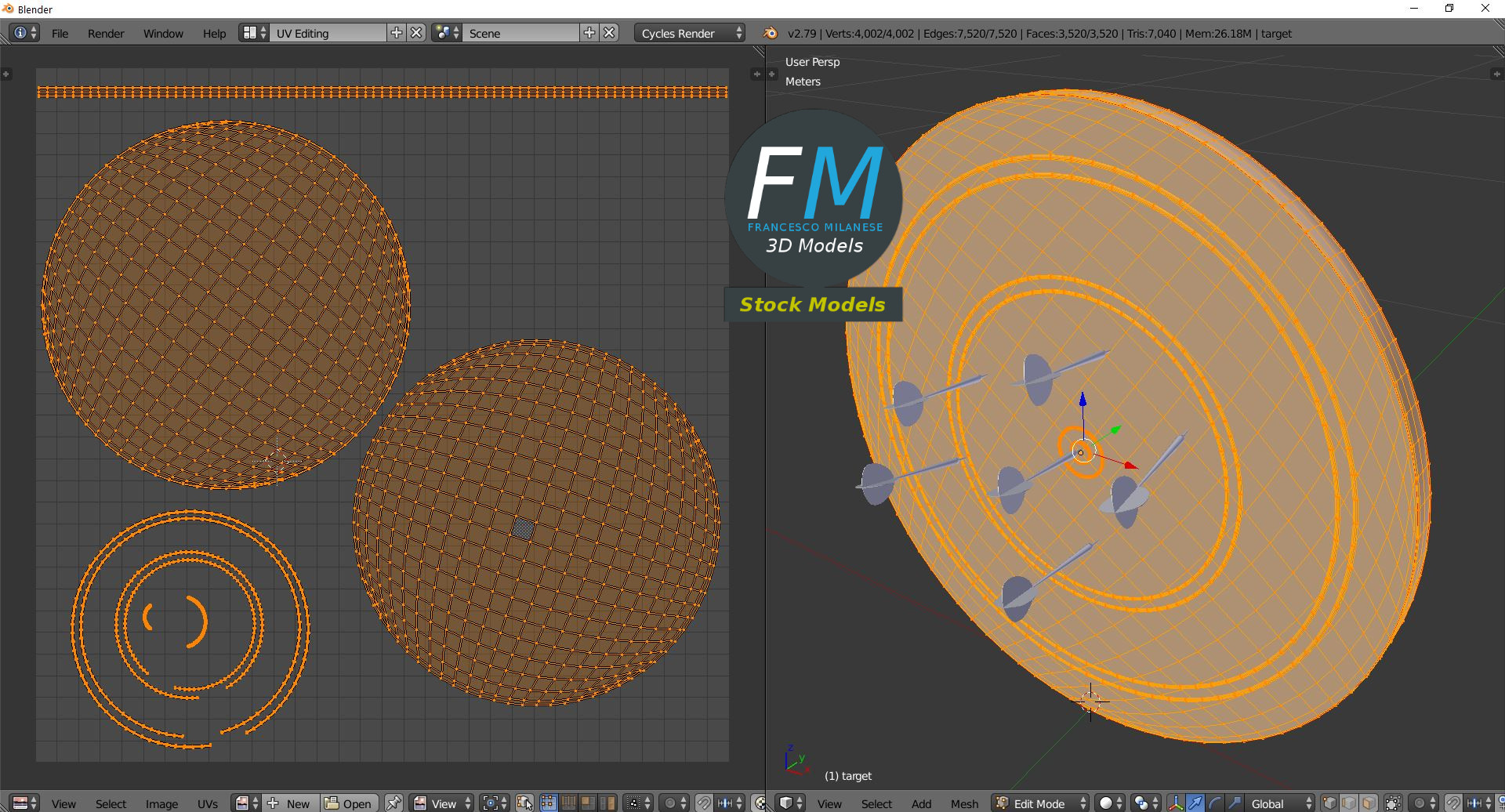Open the 3D view proportional editing dropdown
The width and height of the screenshot is (1505, 812).
(x=1423, y=803)
